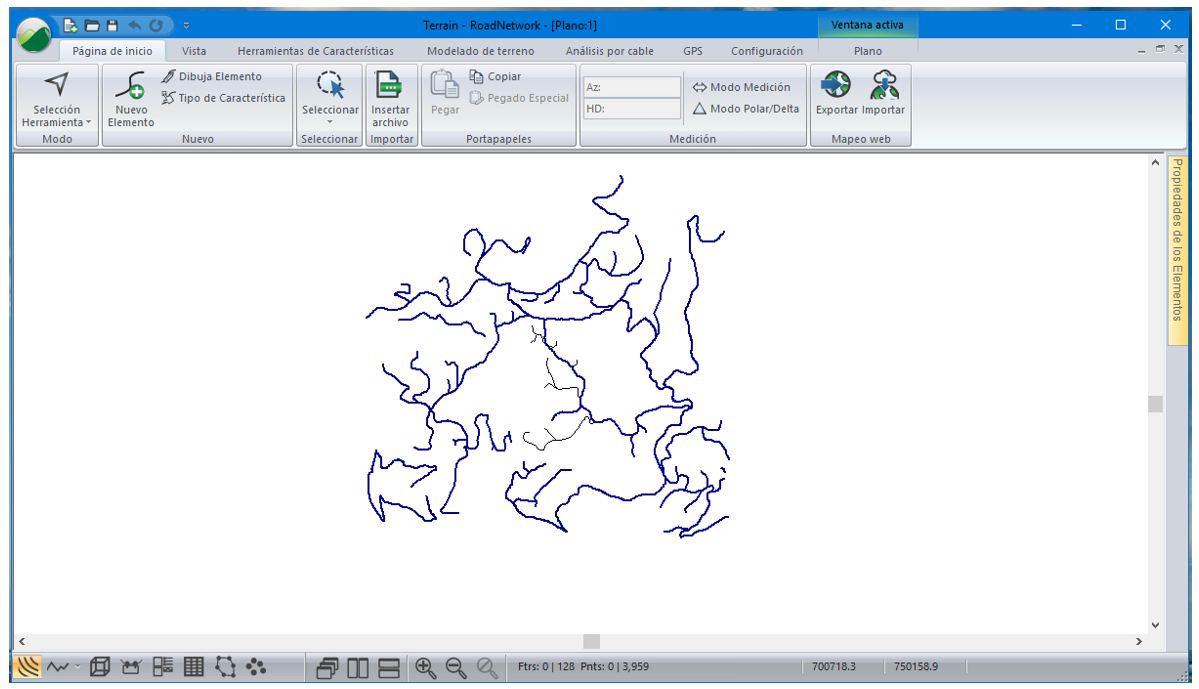Click Tipo de Característica button

(x=223, y=98)
